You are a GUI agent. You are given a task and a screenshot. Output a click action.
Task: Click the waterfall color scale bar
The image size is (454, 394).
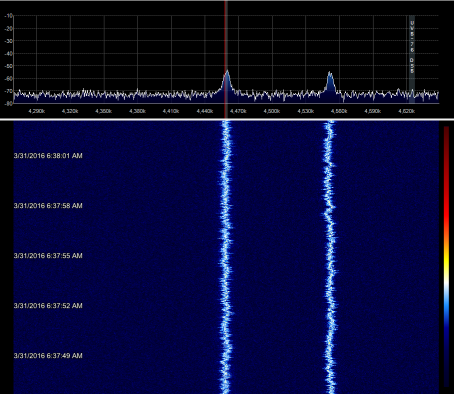(x=446, y=257)
